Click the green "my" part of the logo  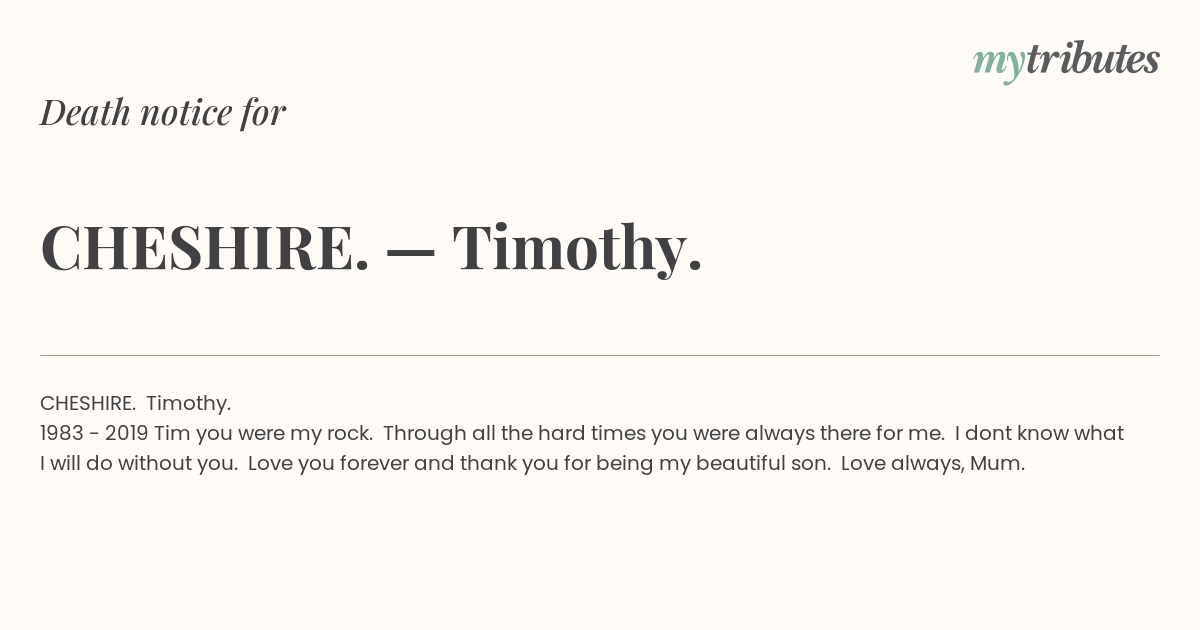[999, 65]
